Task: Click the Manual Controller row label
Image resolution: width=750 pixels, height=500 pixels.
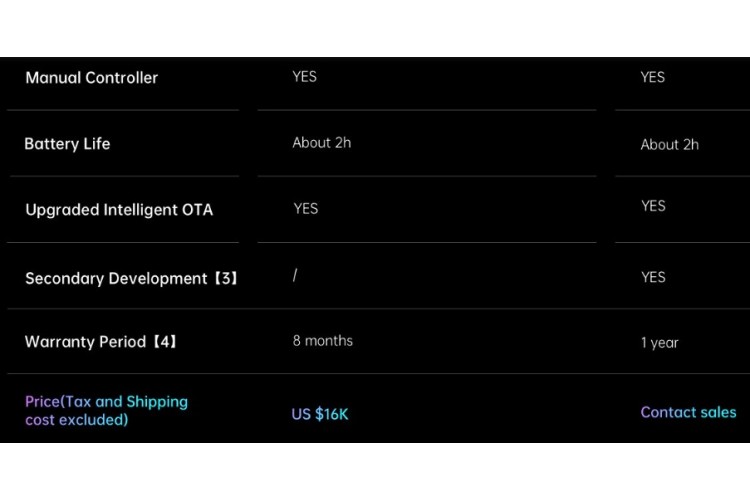Action: coord(91,78)
